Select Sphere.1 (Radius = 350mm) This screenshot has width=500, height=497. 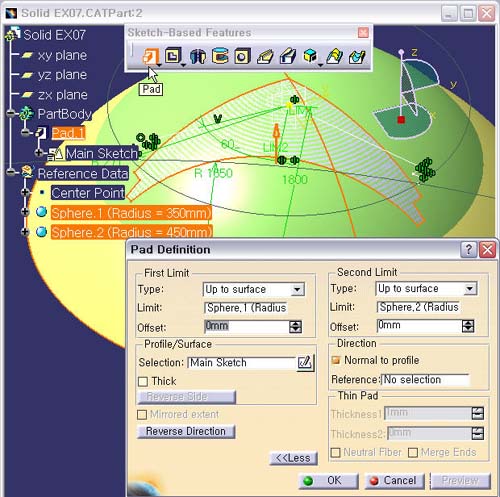click(x=131, y=213)
